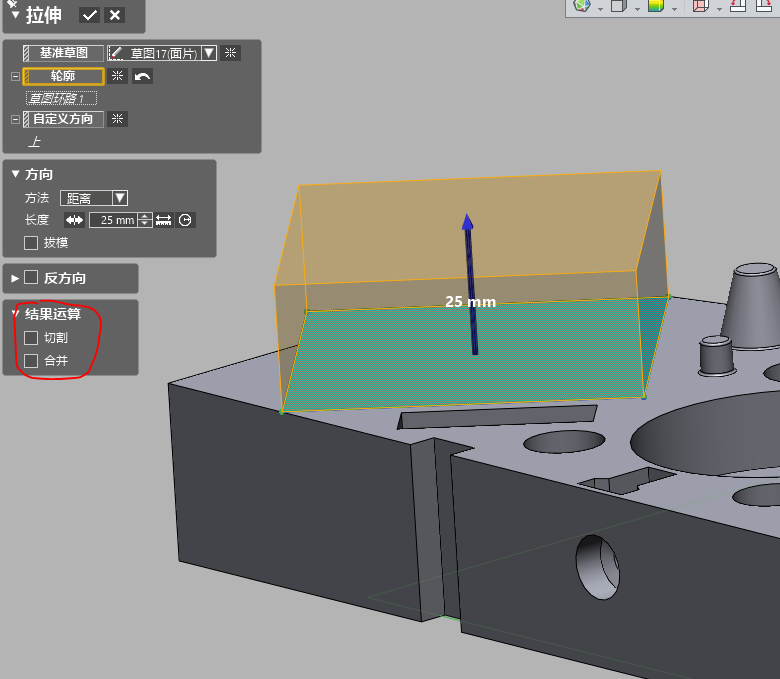Click the 自定义方向 button
Screen dimensions: 780x679
click(x=64, y=119)
